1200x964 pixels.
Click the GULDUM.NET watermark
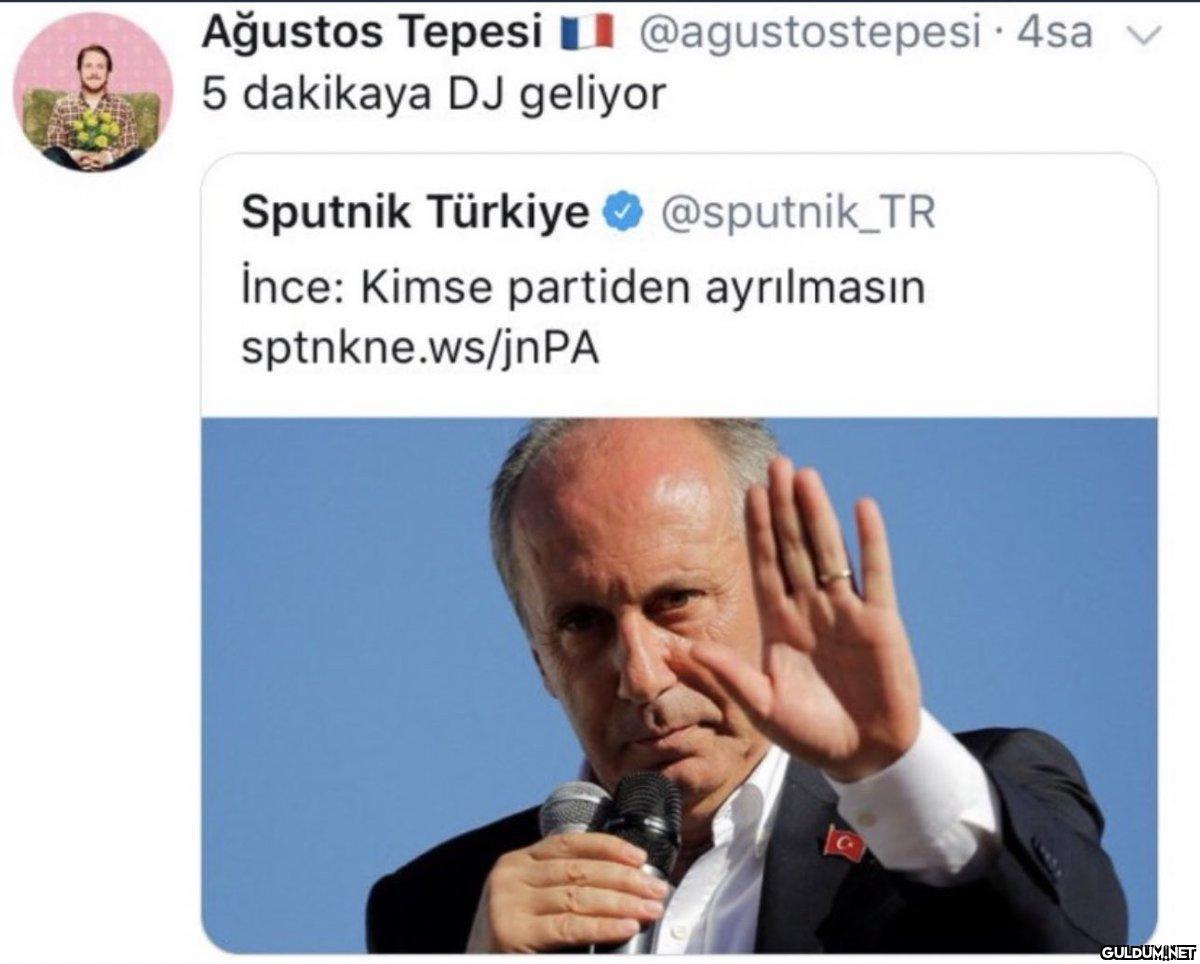(x=1148, y=949)
